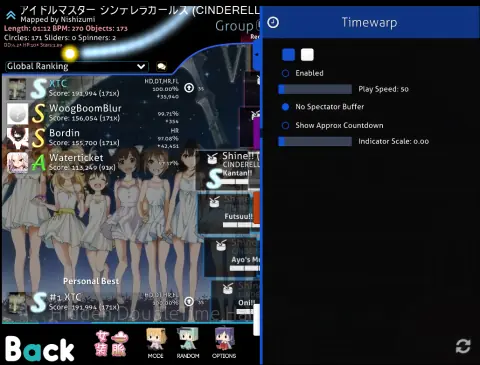Toggle No Spectator Buffer option
The height and width of the screenshot is (365, 480).
[285, 107]
